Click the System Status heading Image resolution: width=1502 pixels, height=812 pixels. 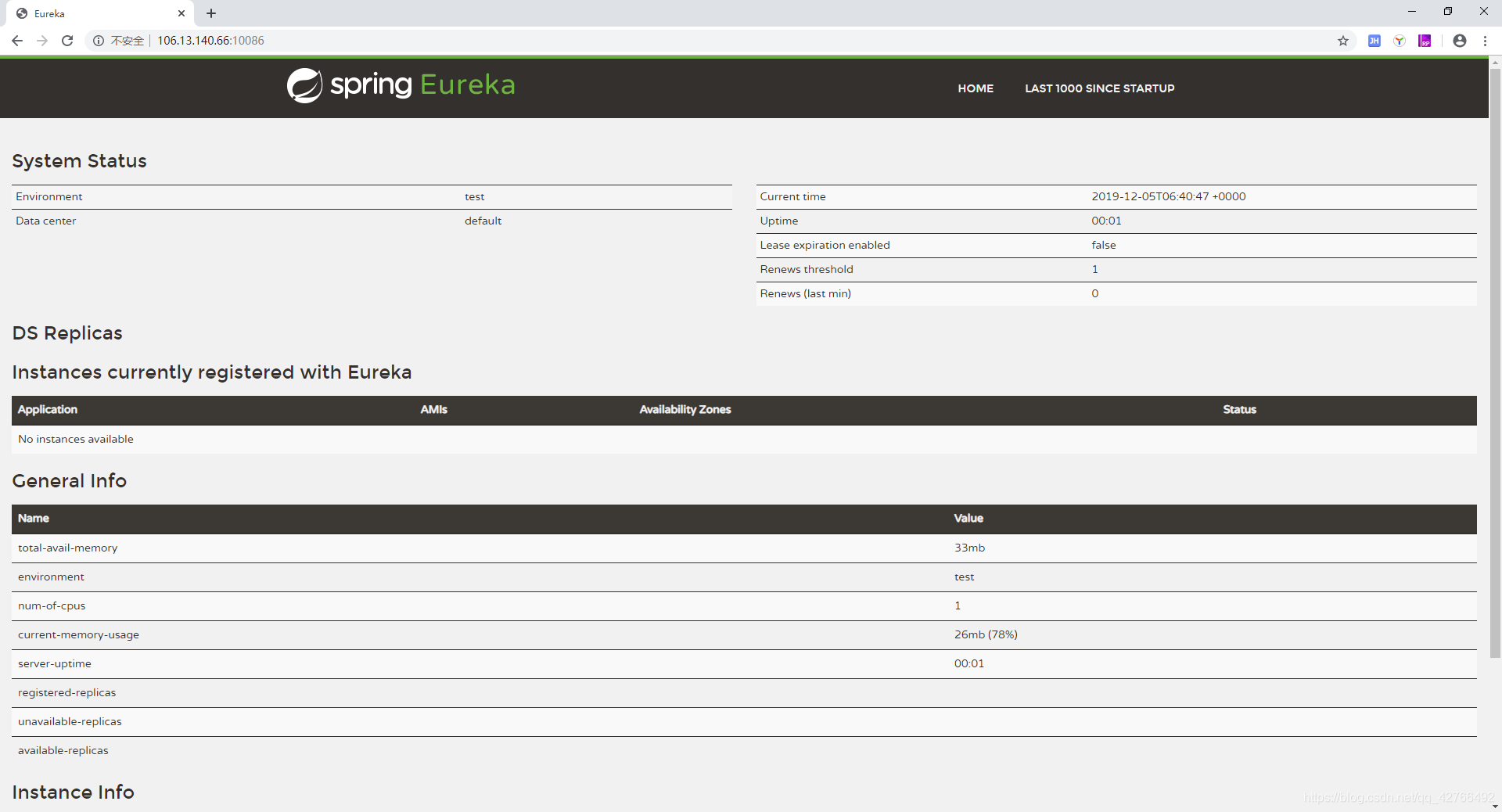tap(79, 161)
